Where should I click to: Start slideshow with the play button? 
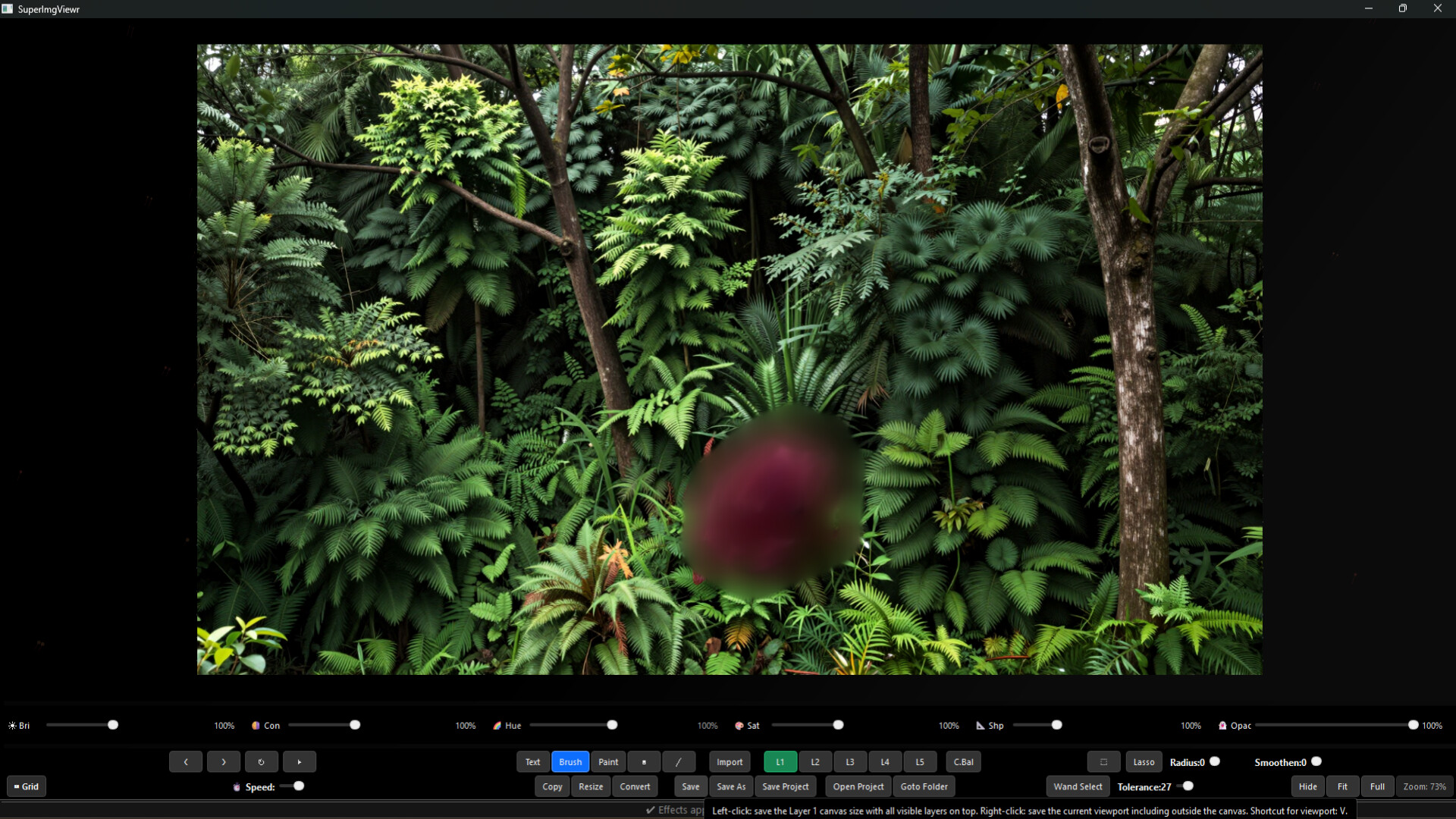click(x=299, y=761)
